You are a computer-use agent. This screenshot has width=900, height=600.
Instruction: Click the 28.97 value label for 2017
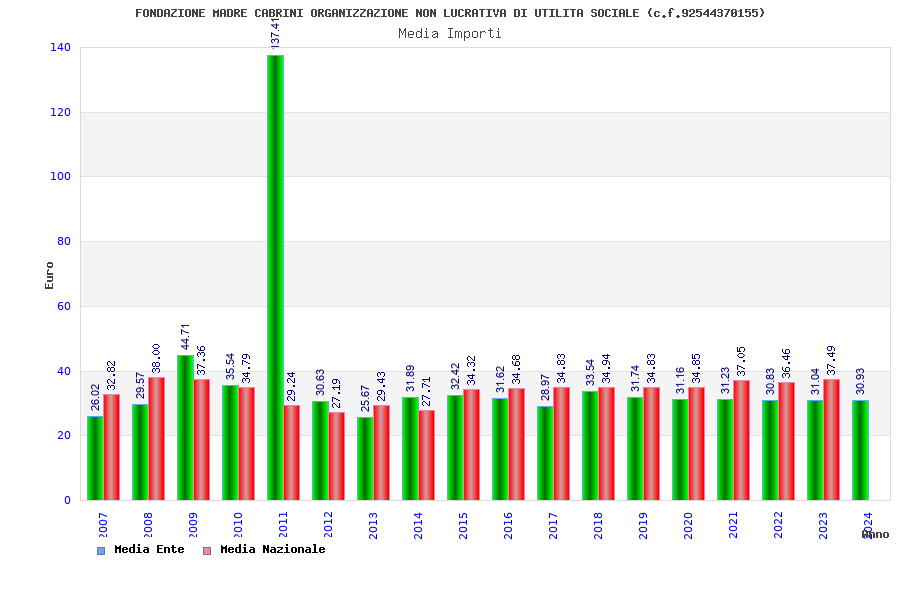(x=545, y=388)
